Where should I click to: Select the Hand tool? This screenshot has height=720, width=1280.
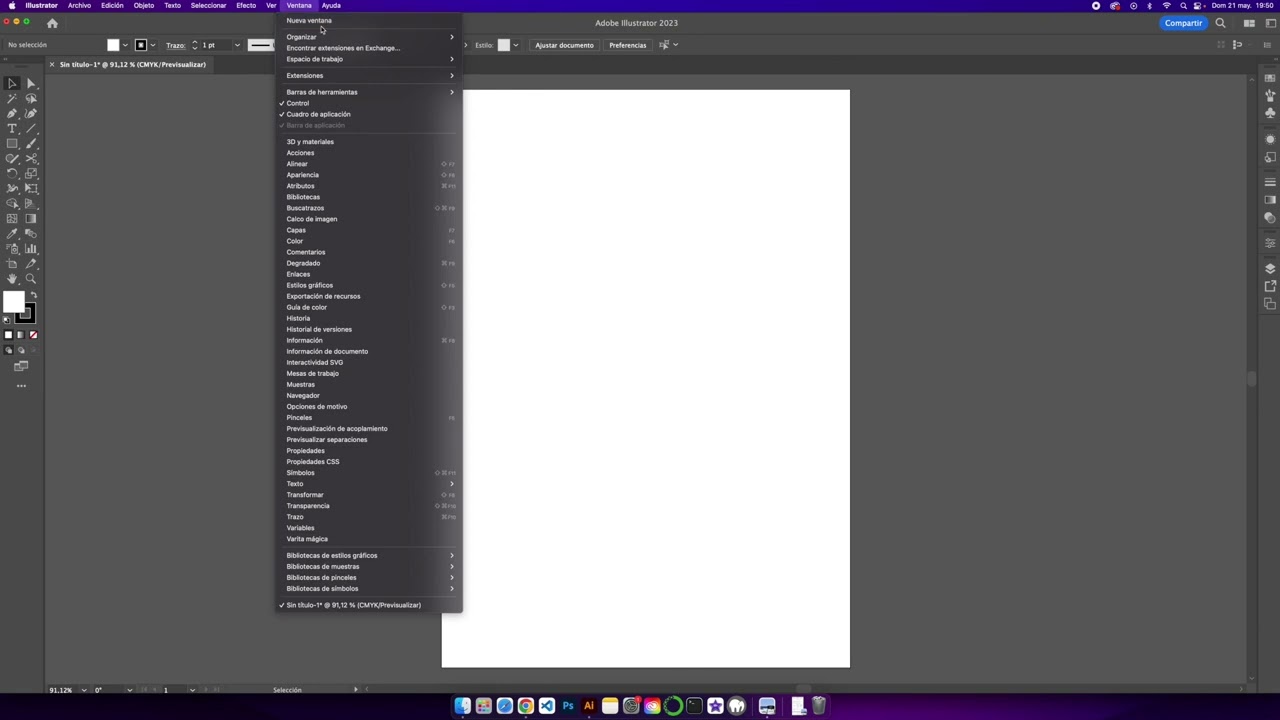(x=12, y=278)
